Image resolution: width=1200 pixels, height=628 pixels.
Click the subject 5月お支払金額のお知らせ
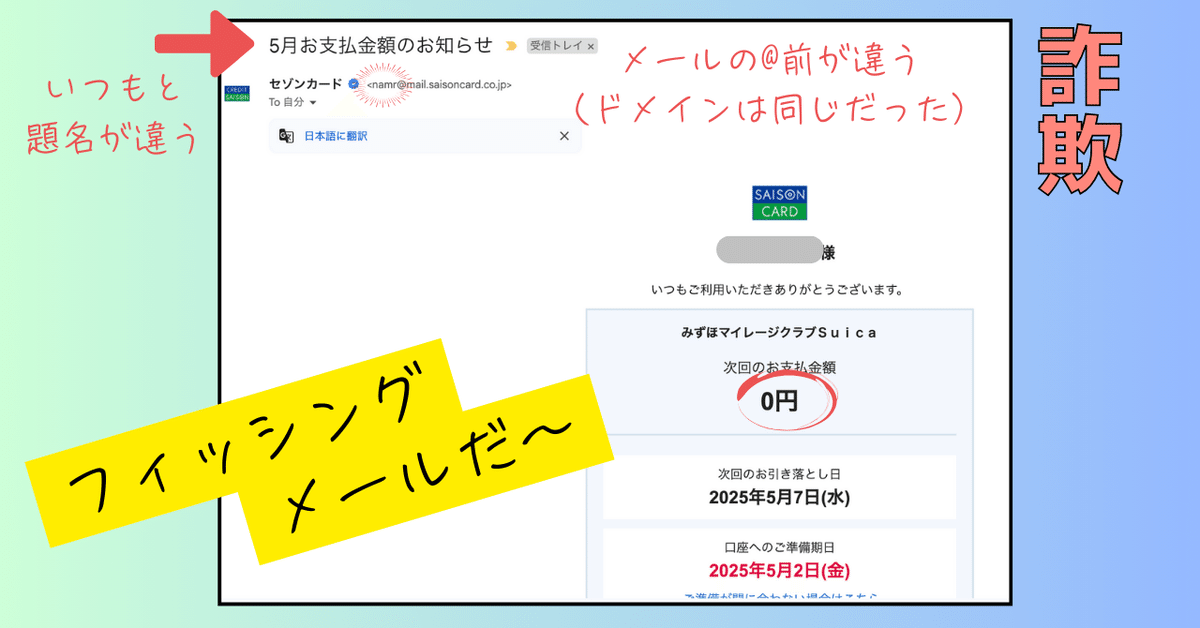(x=381, y=45)
